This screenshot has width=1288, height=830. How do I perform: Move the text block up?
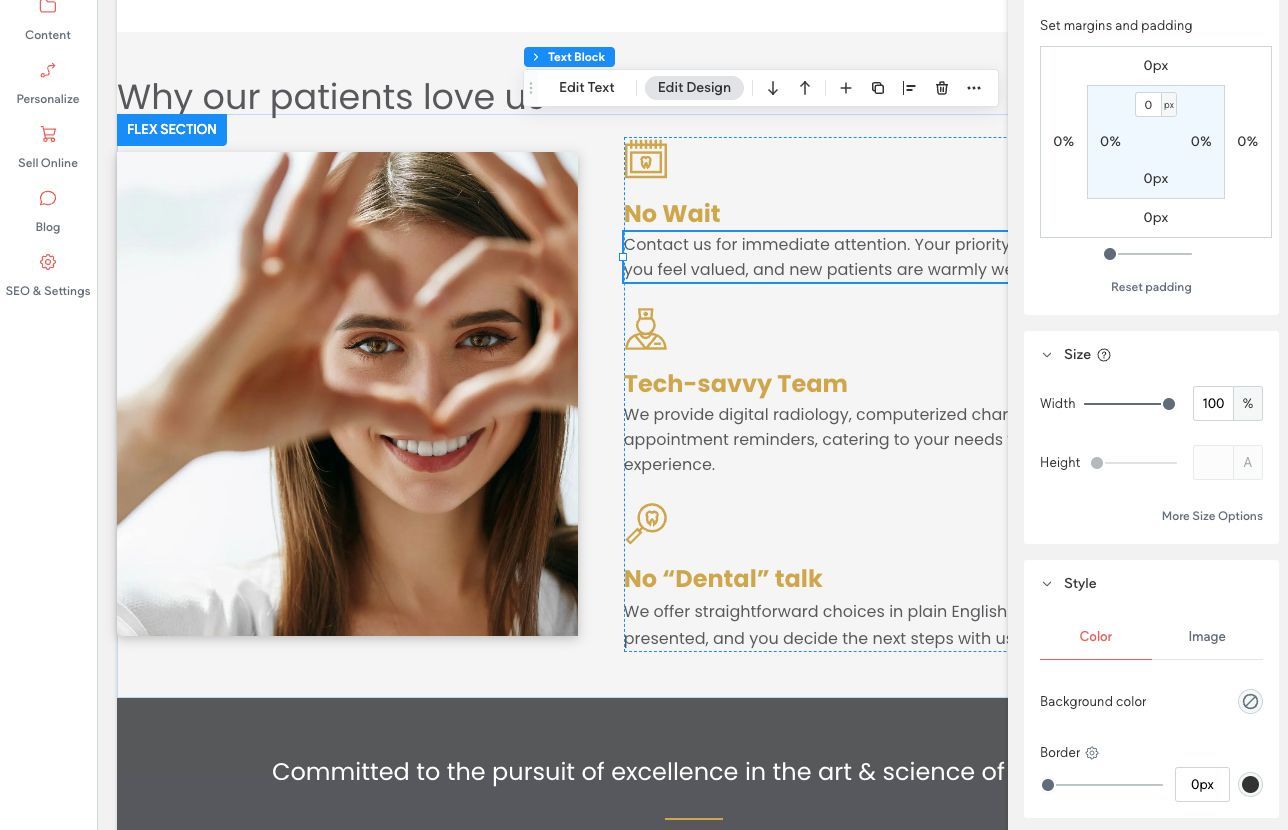coord(805,88)
